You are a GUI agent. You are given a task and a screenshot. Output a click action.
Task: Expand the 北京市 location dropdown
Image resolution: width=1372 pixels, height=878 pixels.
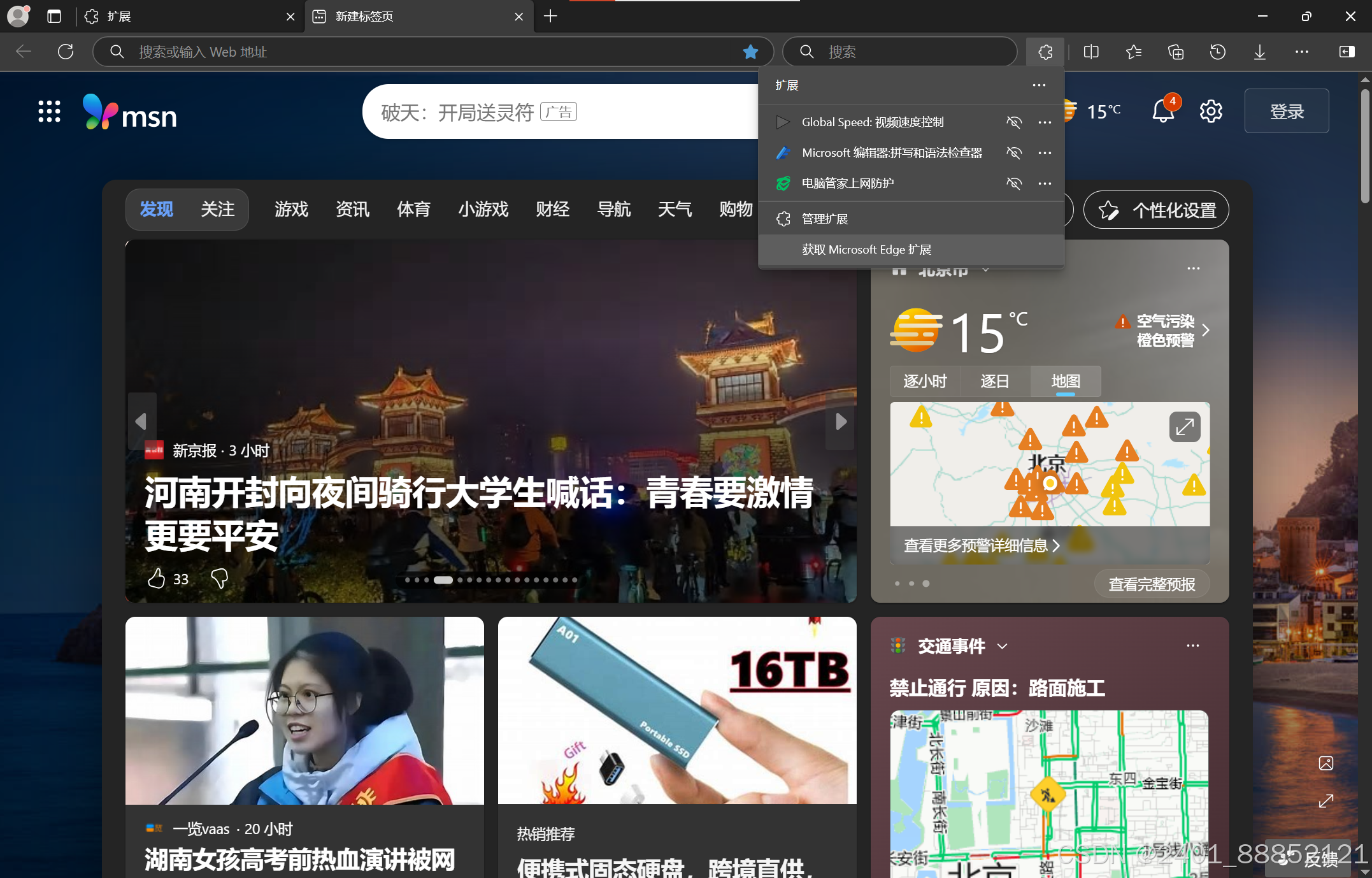[x=986, y=270]
